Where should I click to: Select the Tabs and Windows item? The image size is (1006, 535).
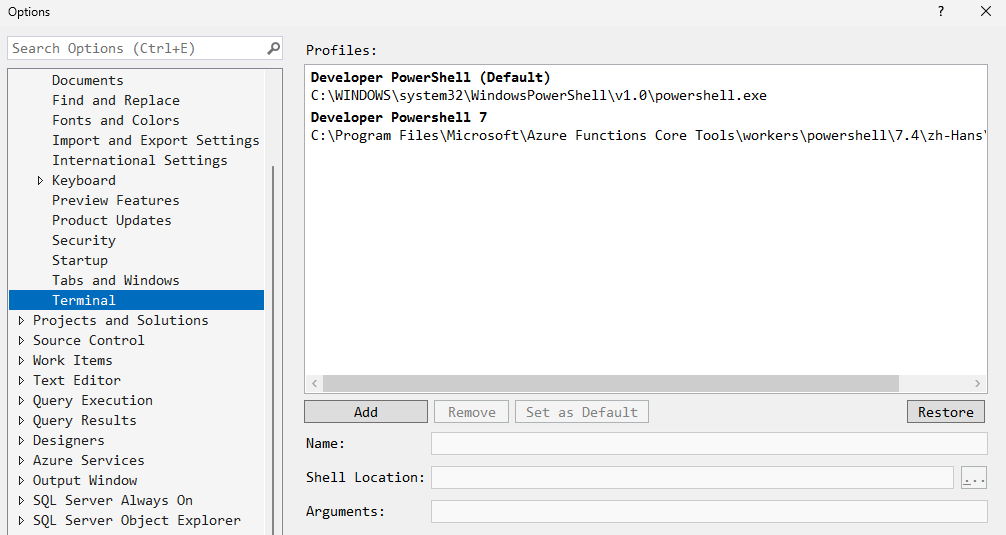pos(116,280)
